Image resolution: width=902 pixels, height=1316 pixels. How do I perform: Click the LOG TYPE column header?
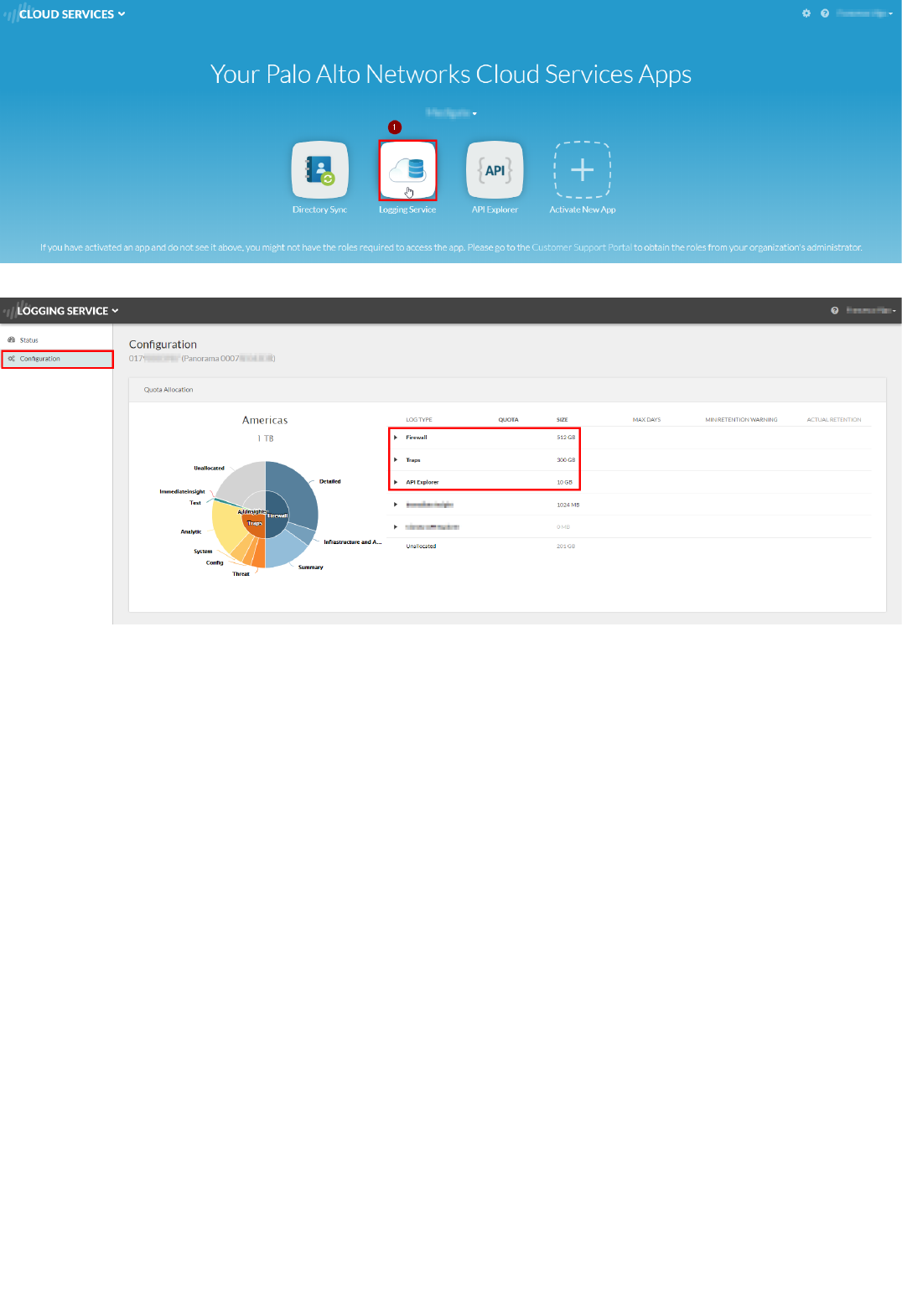[x=419, y=420]
